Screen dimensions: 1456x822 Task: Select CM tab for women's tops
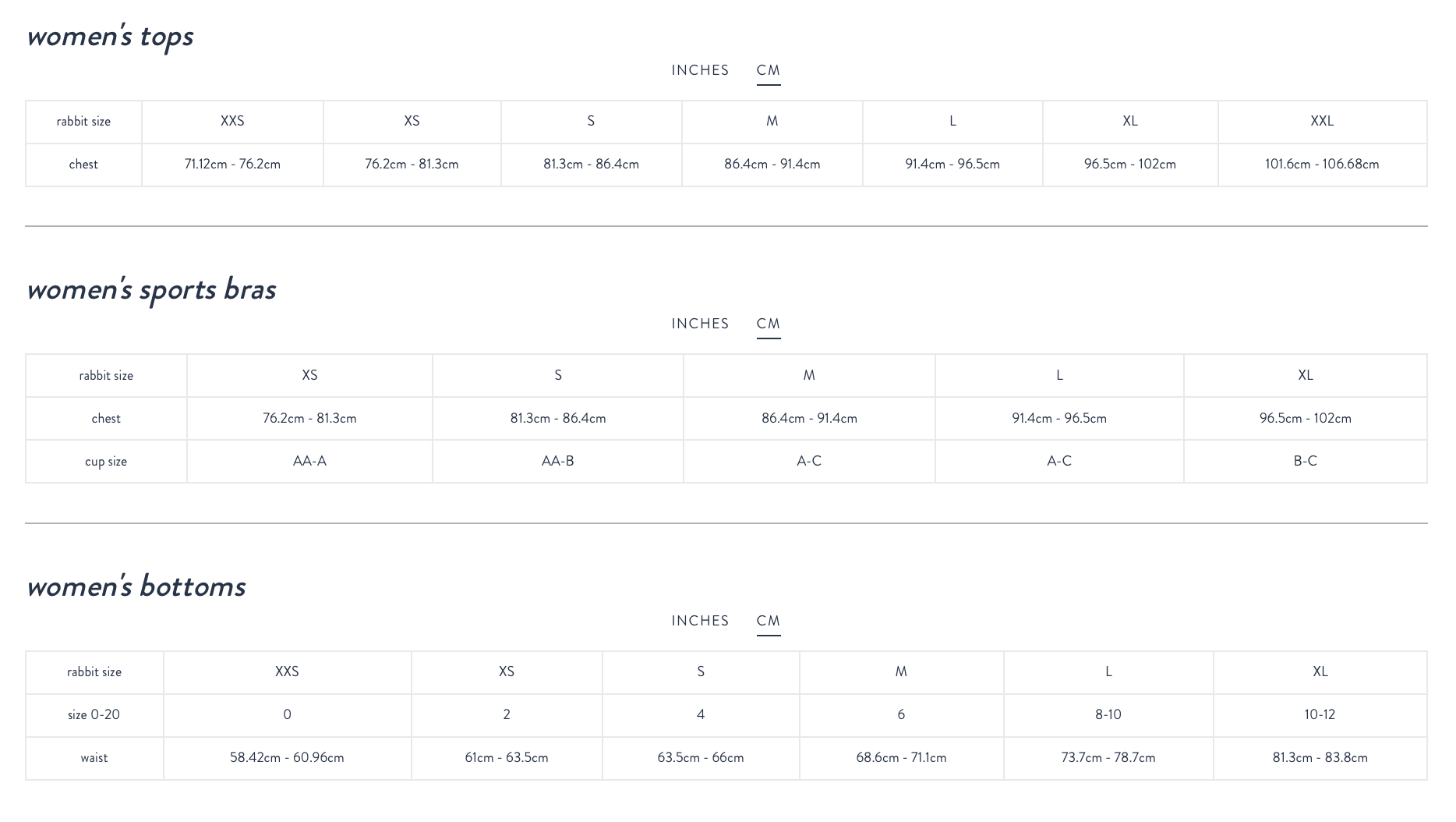click(x=768, y=70)
